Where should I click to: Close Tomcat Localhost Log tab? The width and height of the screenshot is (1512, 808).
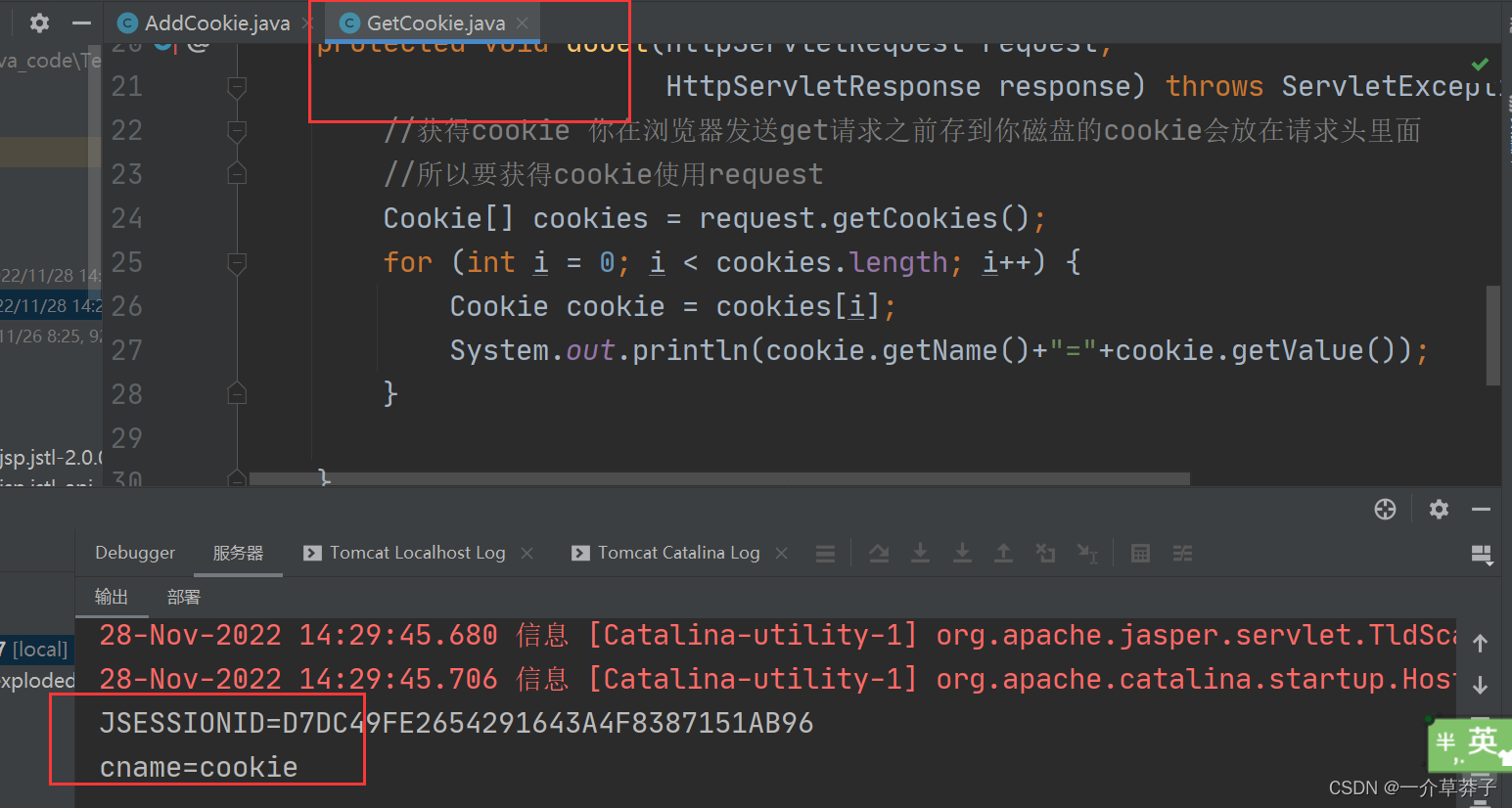pos(527,554)
